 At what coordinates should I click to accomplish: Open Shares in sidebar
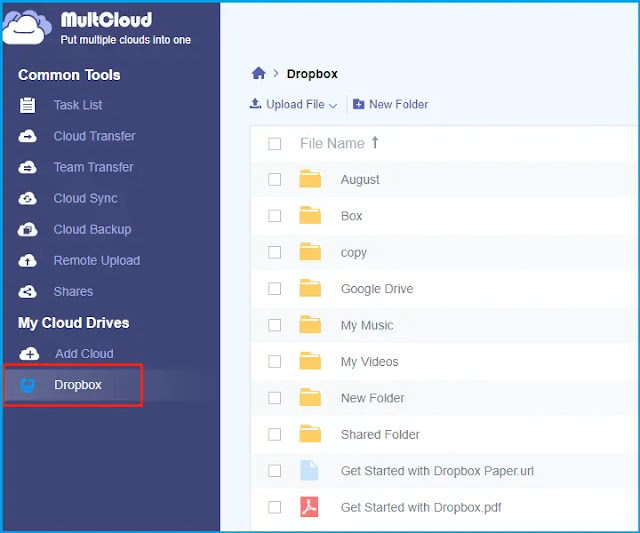(x=73, y=291)
